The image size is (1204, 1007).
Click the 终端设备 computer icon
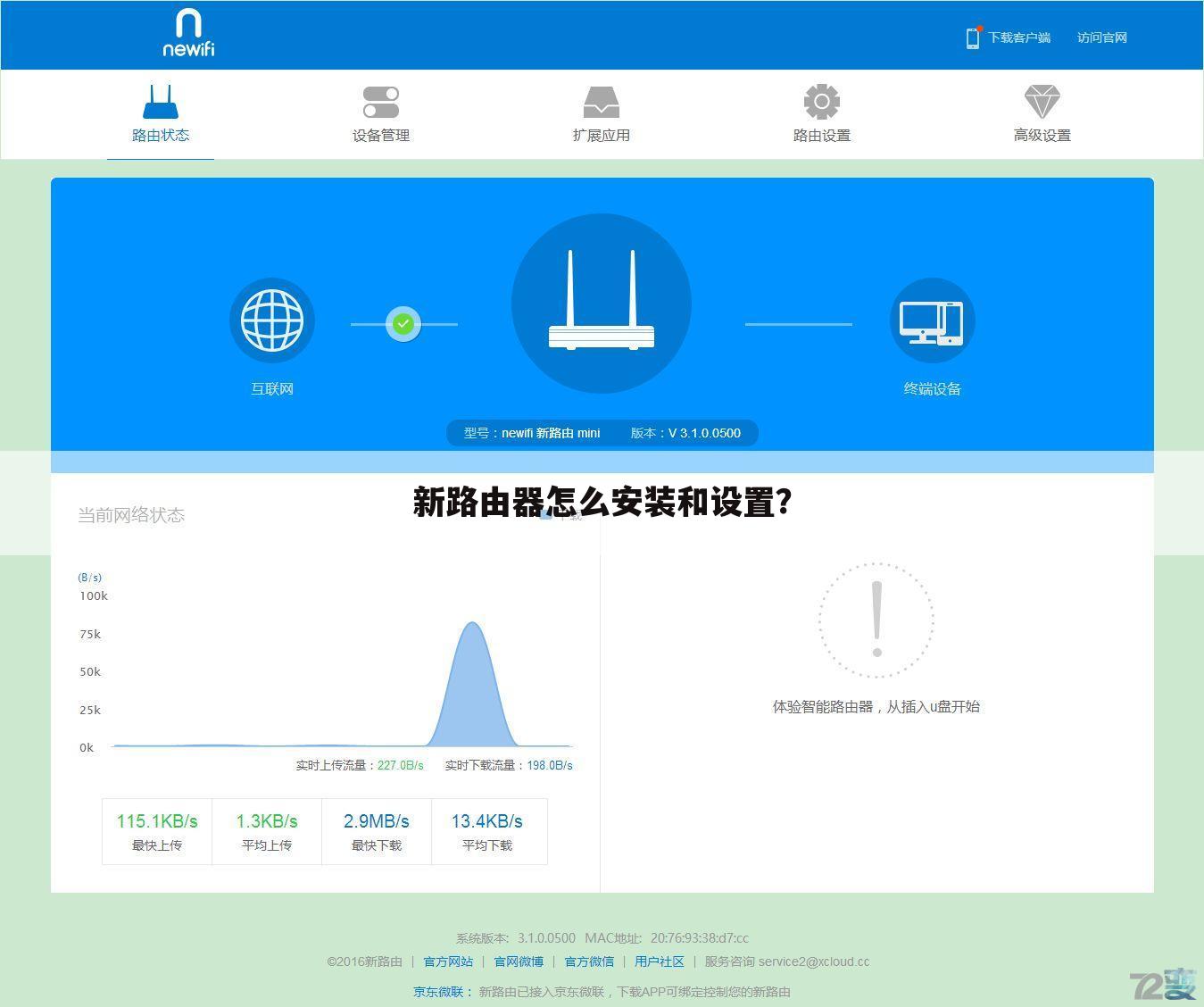click(933, 320)
